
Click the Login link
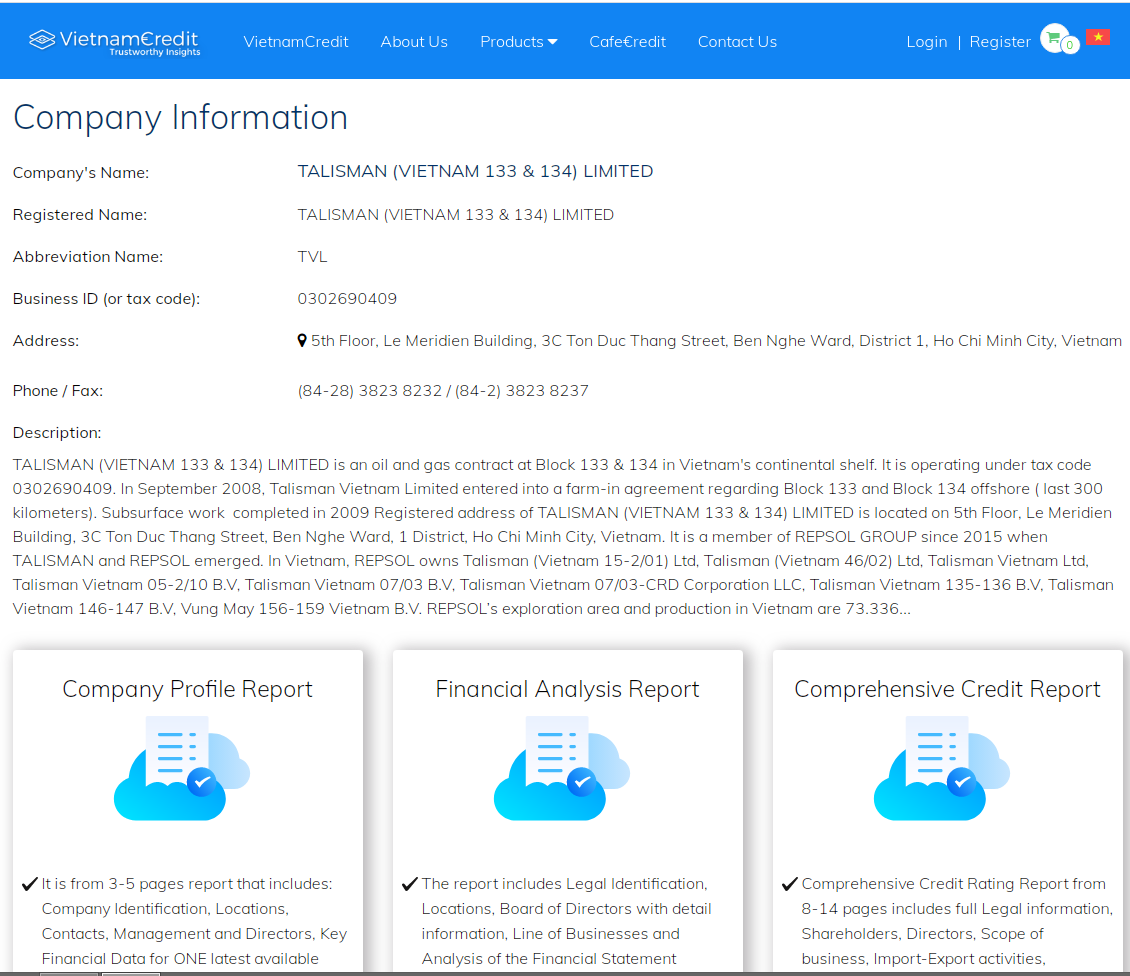pos(927,42)
